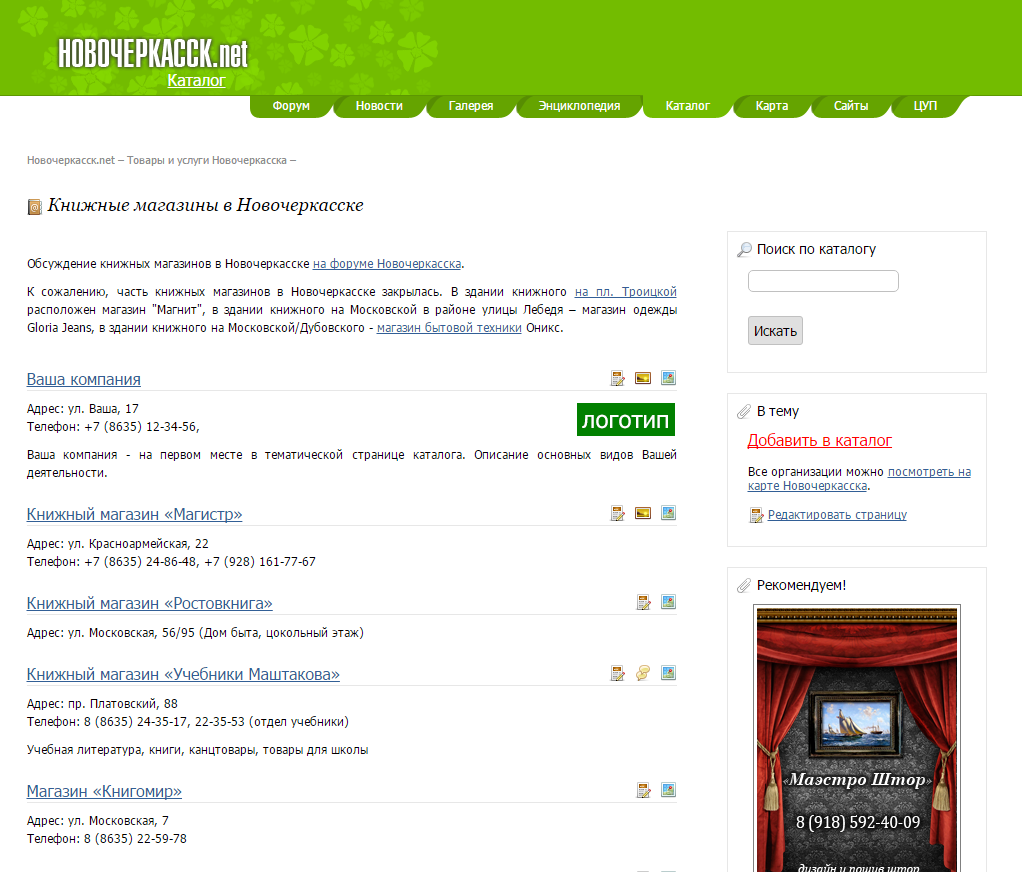Click the edit icon for «Ростовкнига» listing

645,602
